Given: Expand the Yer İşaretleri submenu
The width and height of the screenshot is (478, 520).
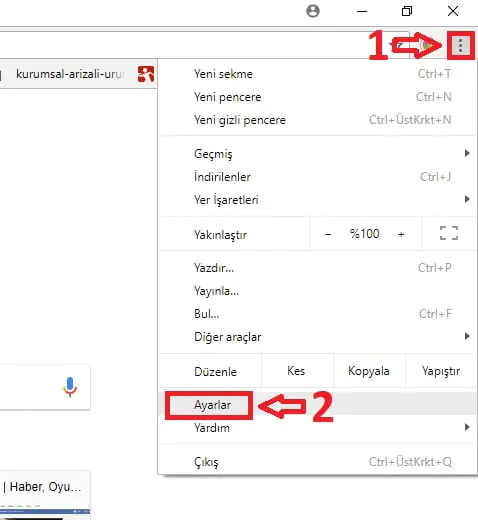Looking at the screenshot, I should (x=318, y=200).
